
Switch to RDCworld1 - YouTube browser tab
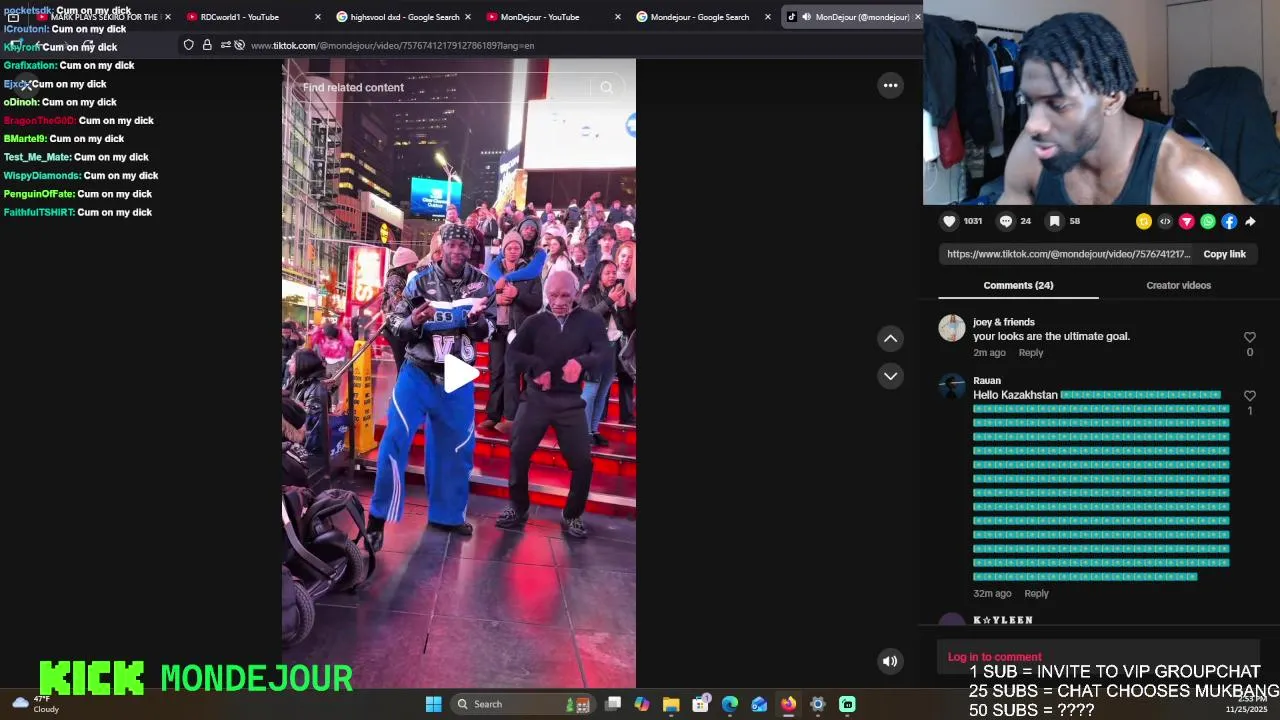tap(240, 17)
